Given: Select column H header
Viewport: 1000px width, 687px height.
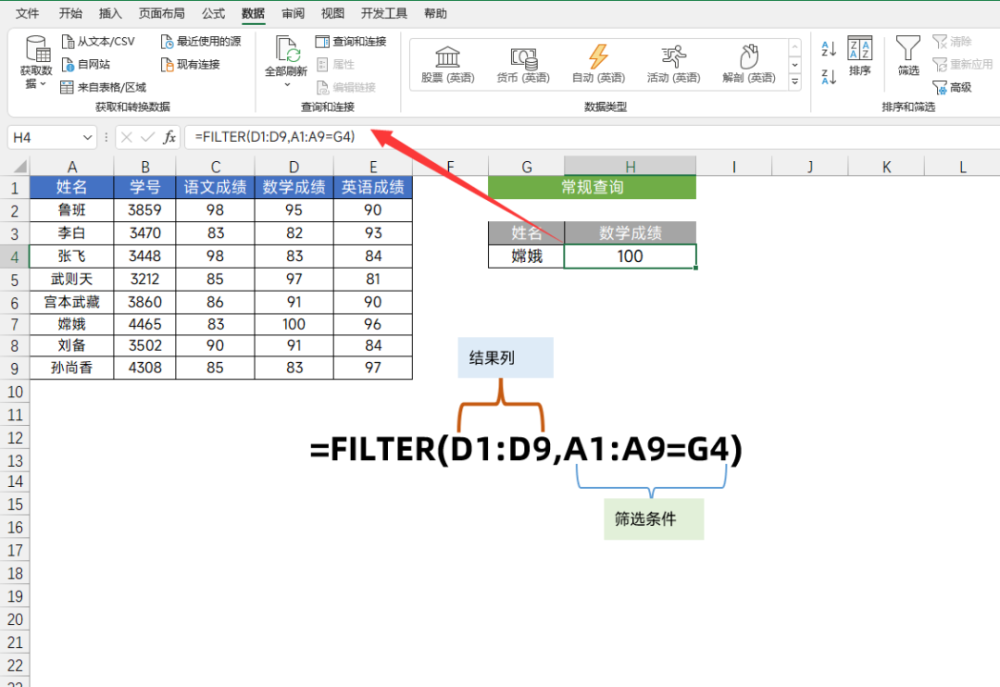Looking at the screenshot, I should (x=630, y=167).
